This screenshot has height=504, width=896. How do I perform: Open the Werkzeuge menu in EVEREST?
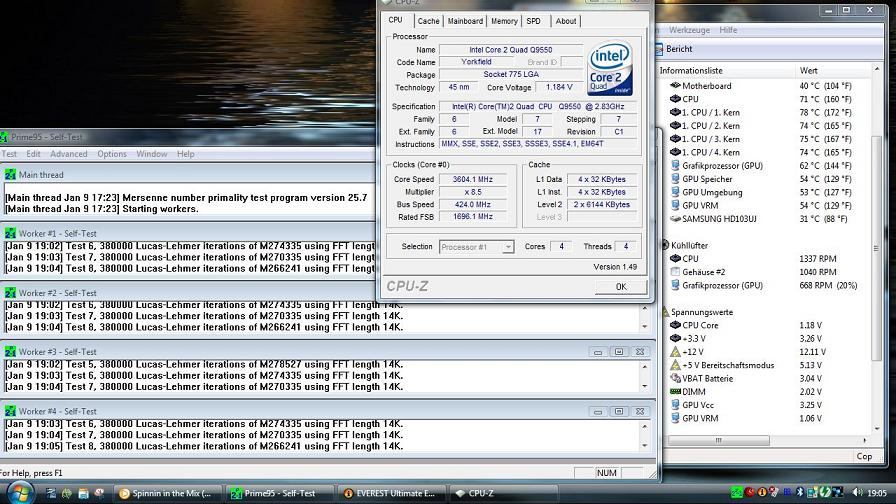pyautogui.click(x=689, y=30)
